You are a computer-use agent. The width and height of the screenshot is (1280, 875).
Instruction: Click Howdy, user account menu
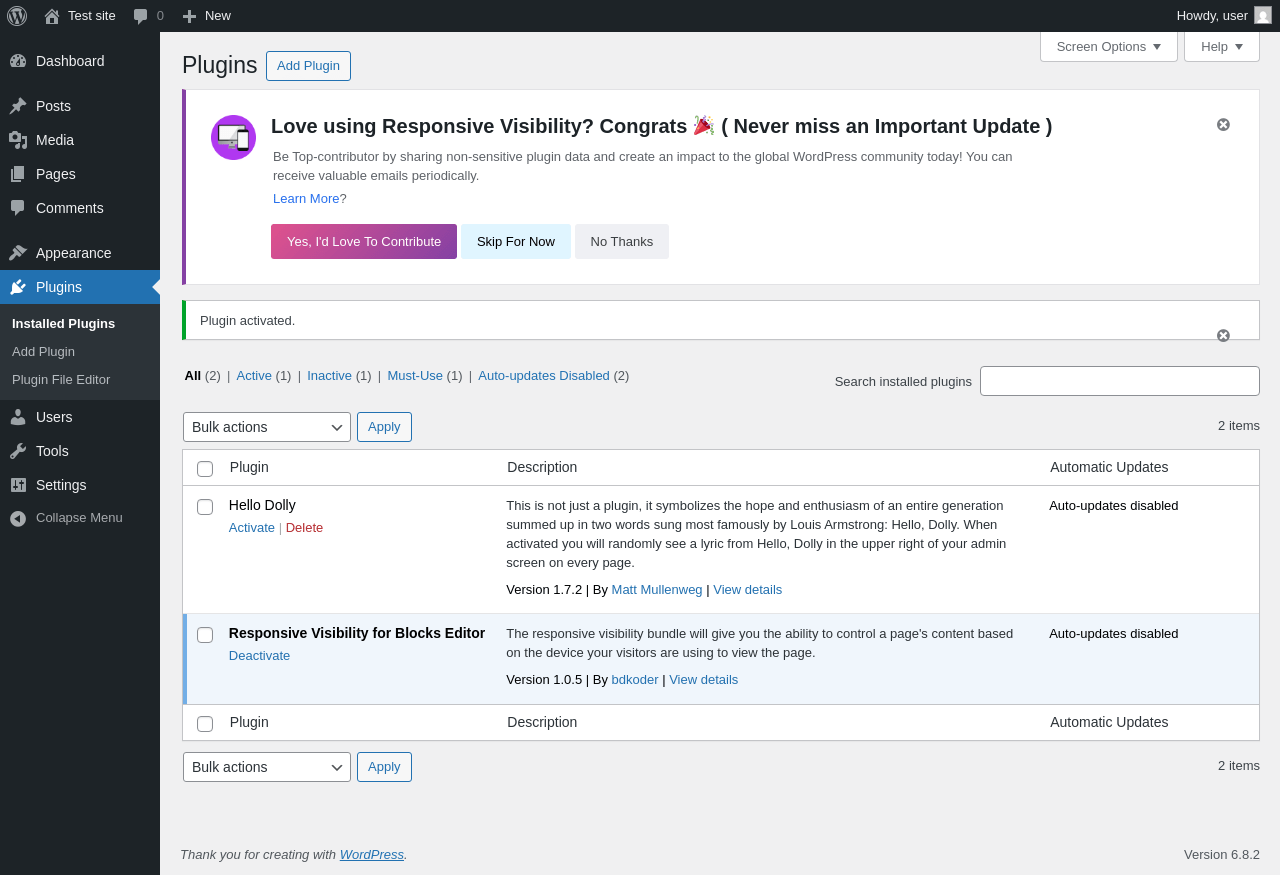pos(1224,16)
